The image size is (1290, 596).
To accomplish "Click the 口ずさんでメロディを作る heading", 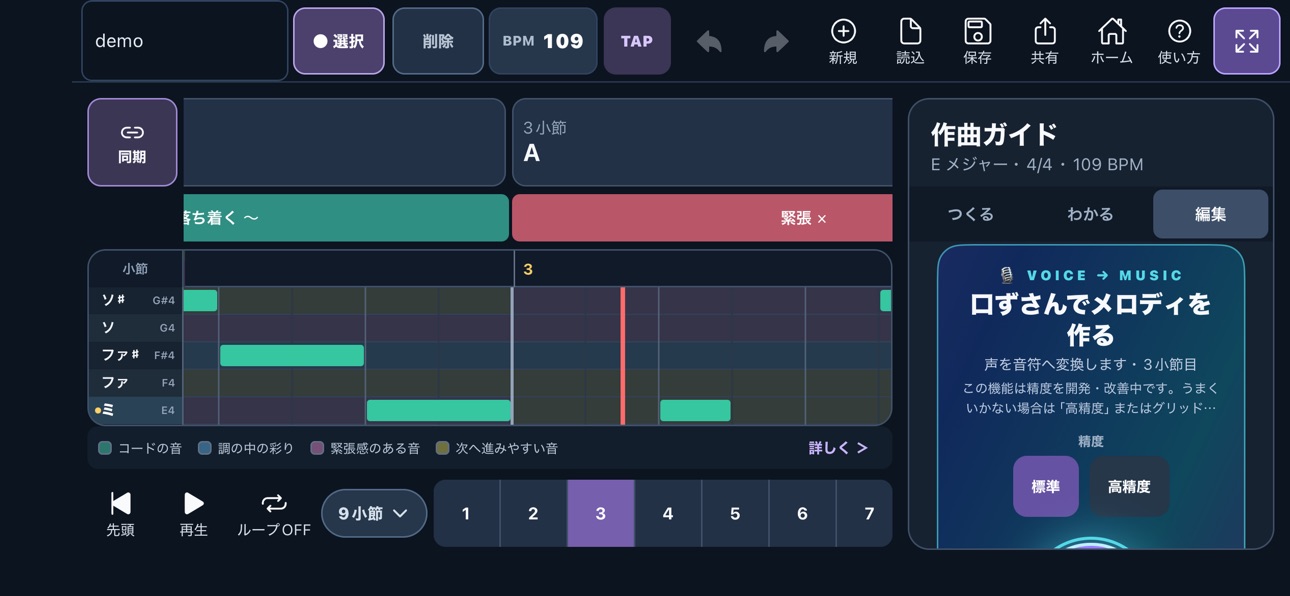I will coord(1090,319).
